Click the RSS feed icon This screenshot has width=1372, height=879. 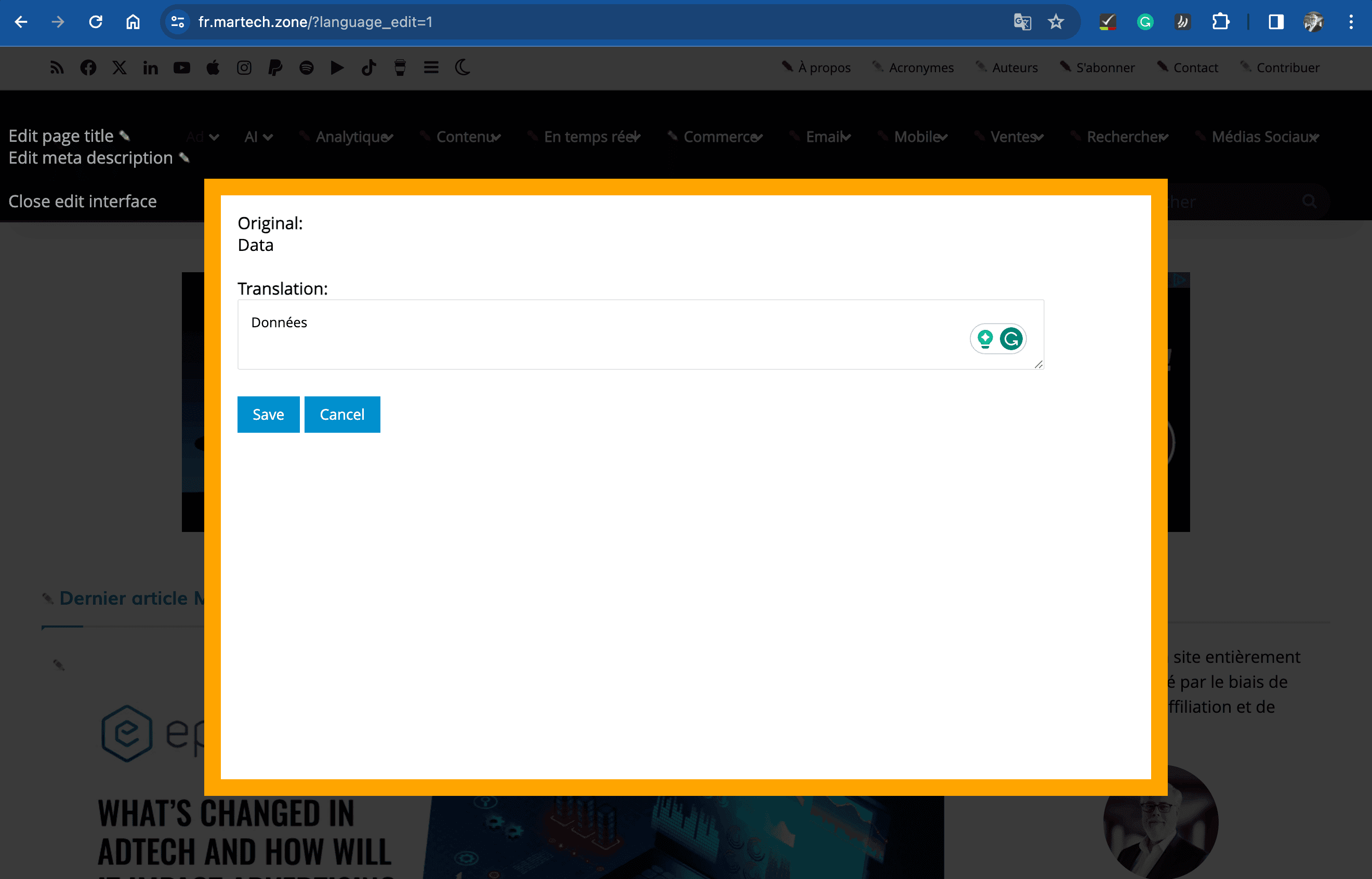click(x=57, y=68)
